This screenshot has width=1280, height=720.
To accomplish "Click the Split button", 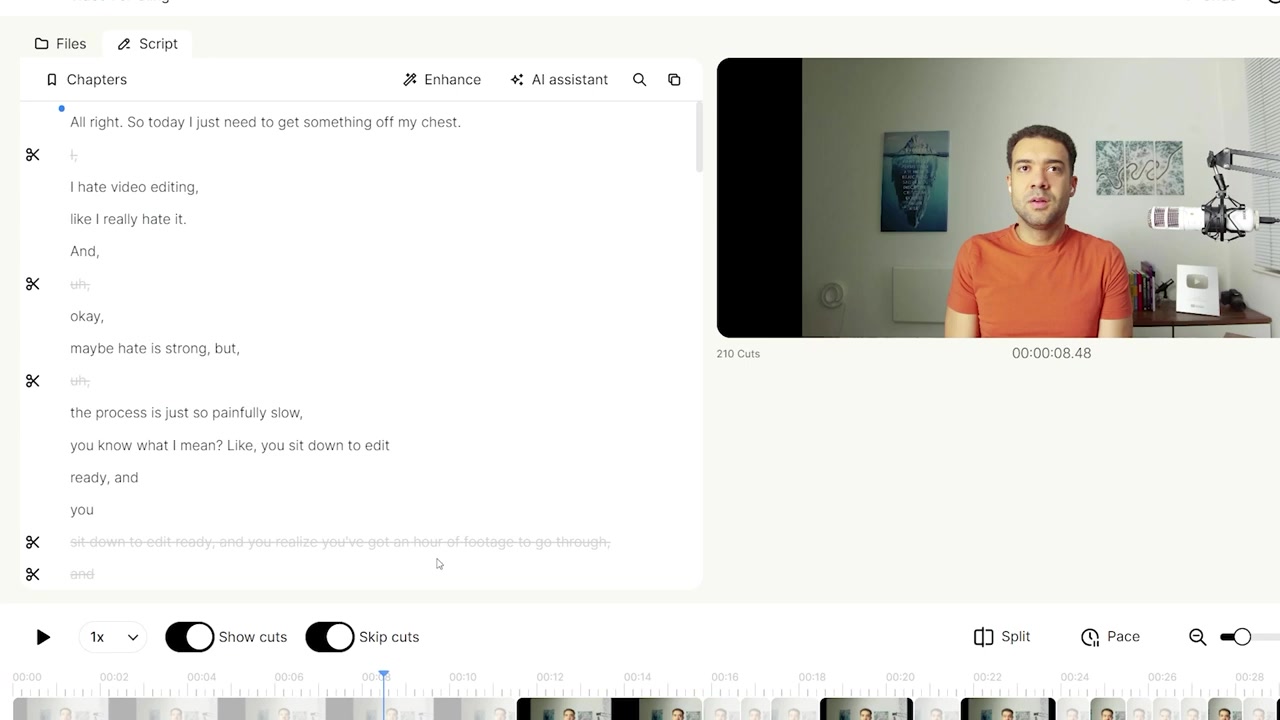I will pyautogui.click(x=1002, y=637).
